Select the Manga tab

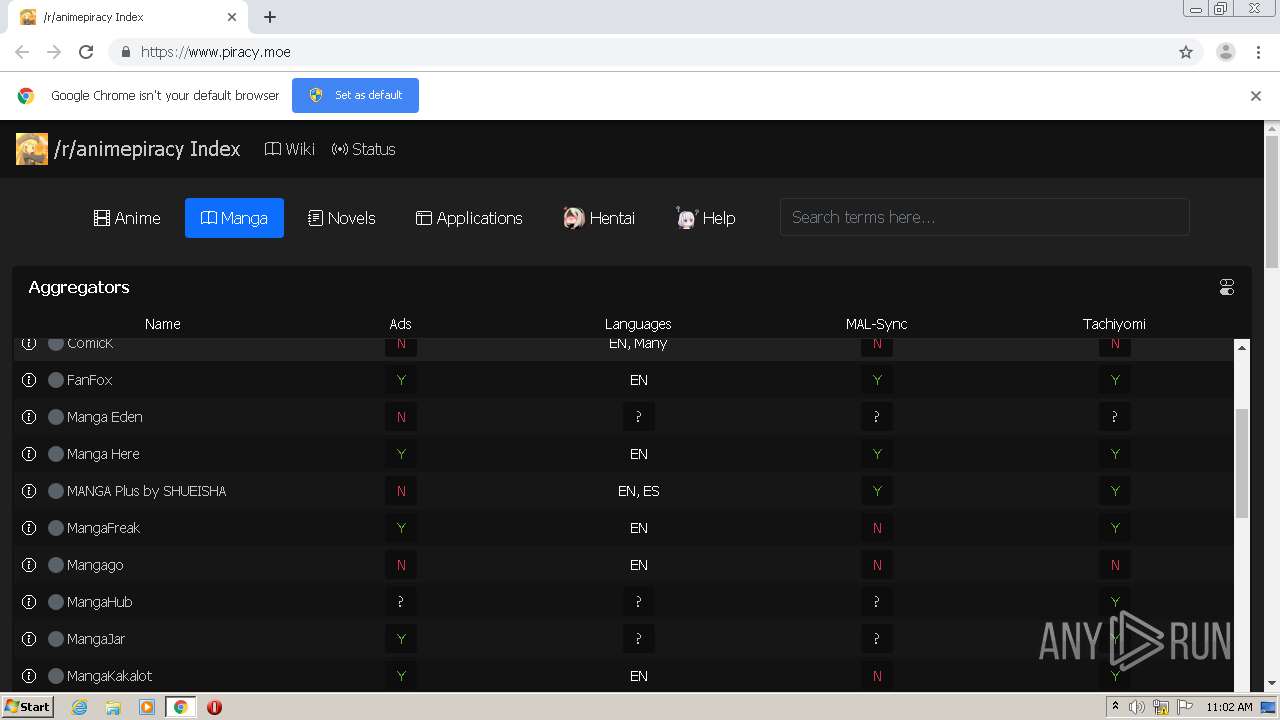click(x=234, y=218)
